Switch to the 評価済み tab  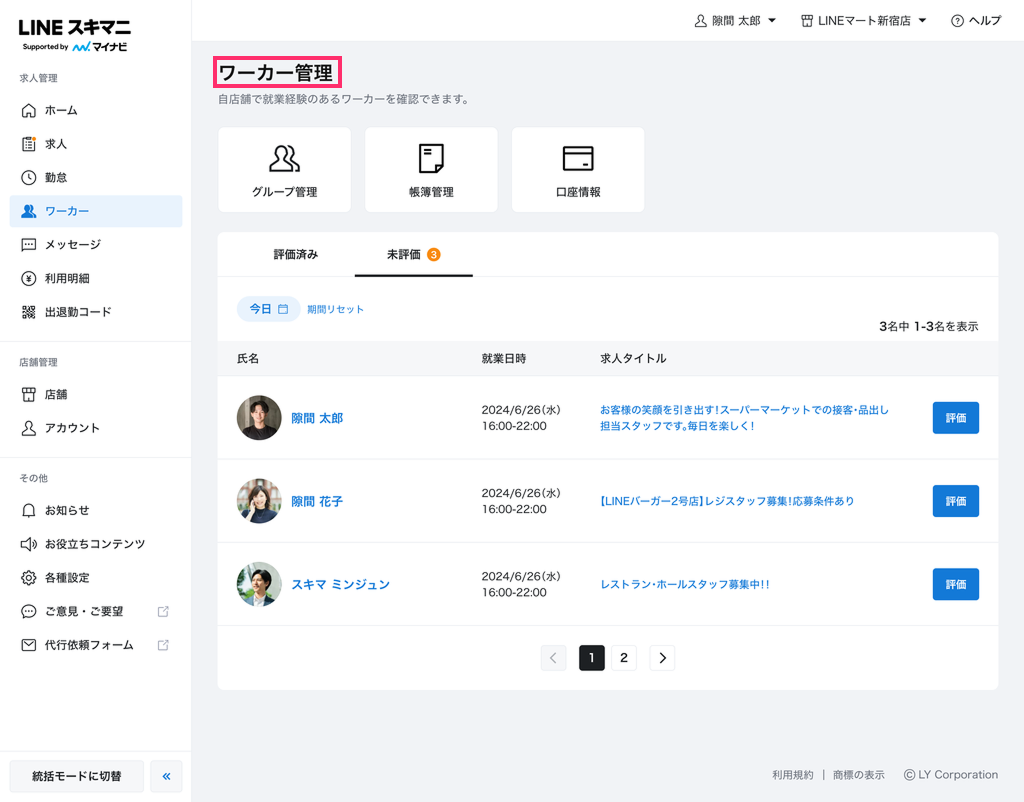click(296, 255)
